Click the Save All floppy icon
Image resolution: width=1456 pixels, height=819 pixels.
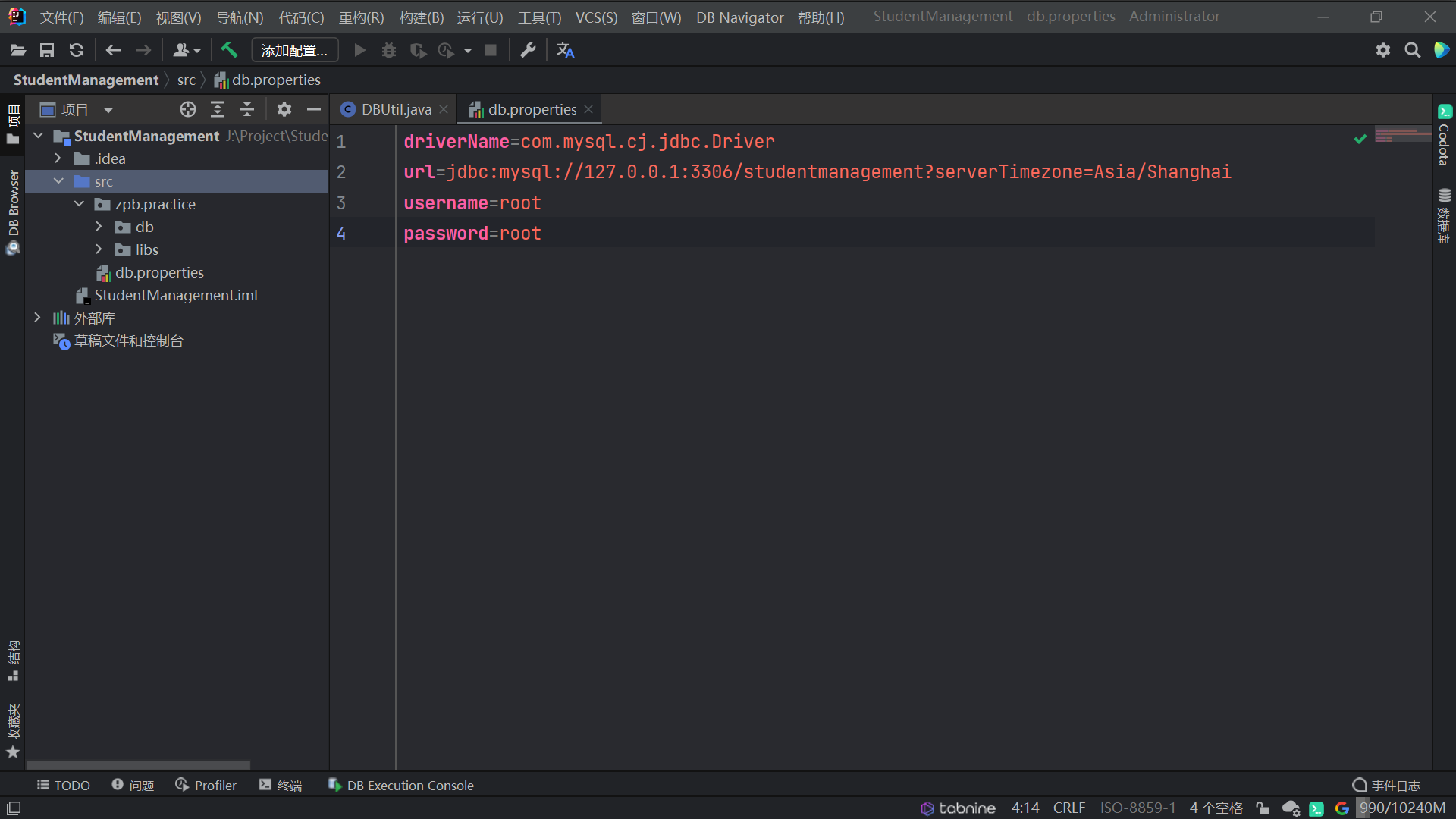47,50
